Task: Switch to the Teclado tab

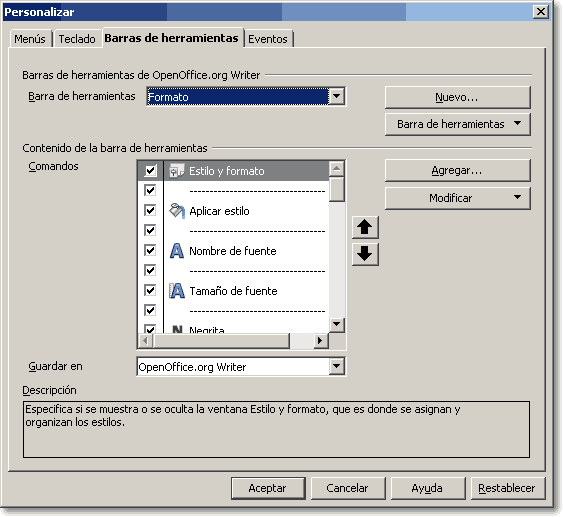Action: [77, 39]
